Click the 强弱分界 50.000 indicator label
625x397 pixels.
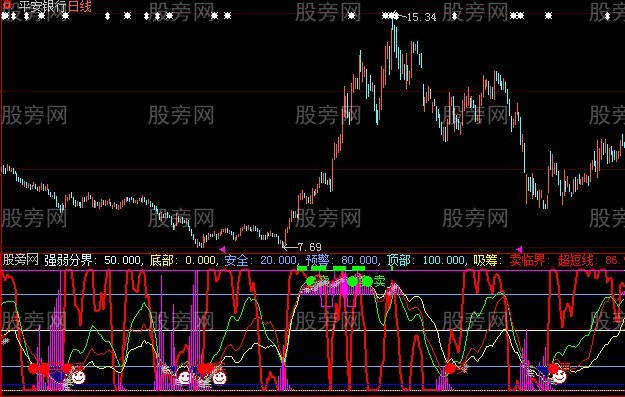(93, 261)
